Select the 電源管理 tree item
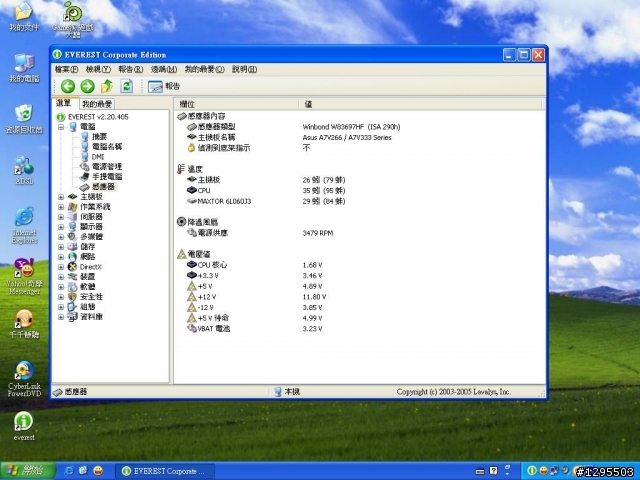The width and height of the screenshot is (640, 480). pyautogui.click(x=107, y=167)
